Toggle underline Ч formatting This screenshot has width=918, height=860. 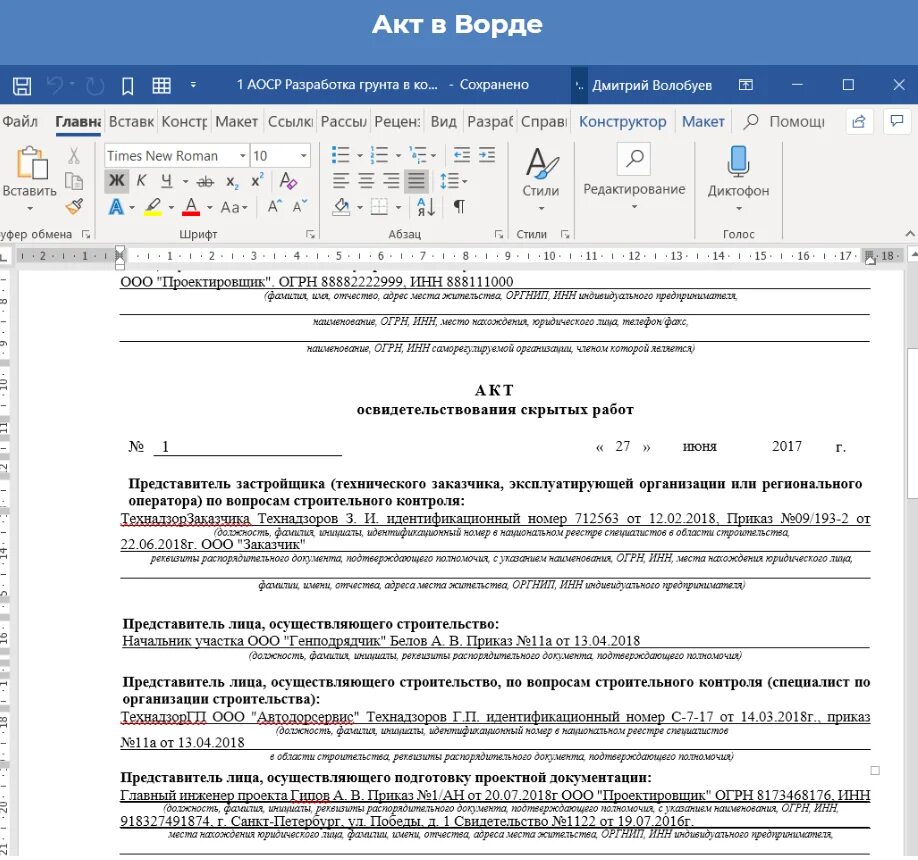(x=167, y=181)
